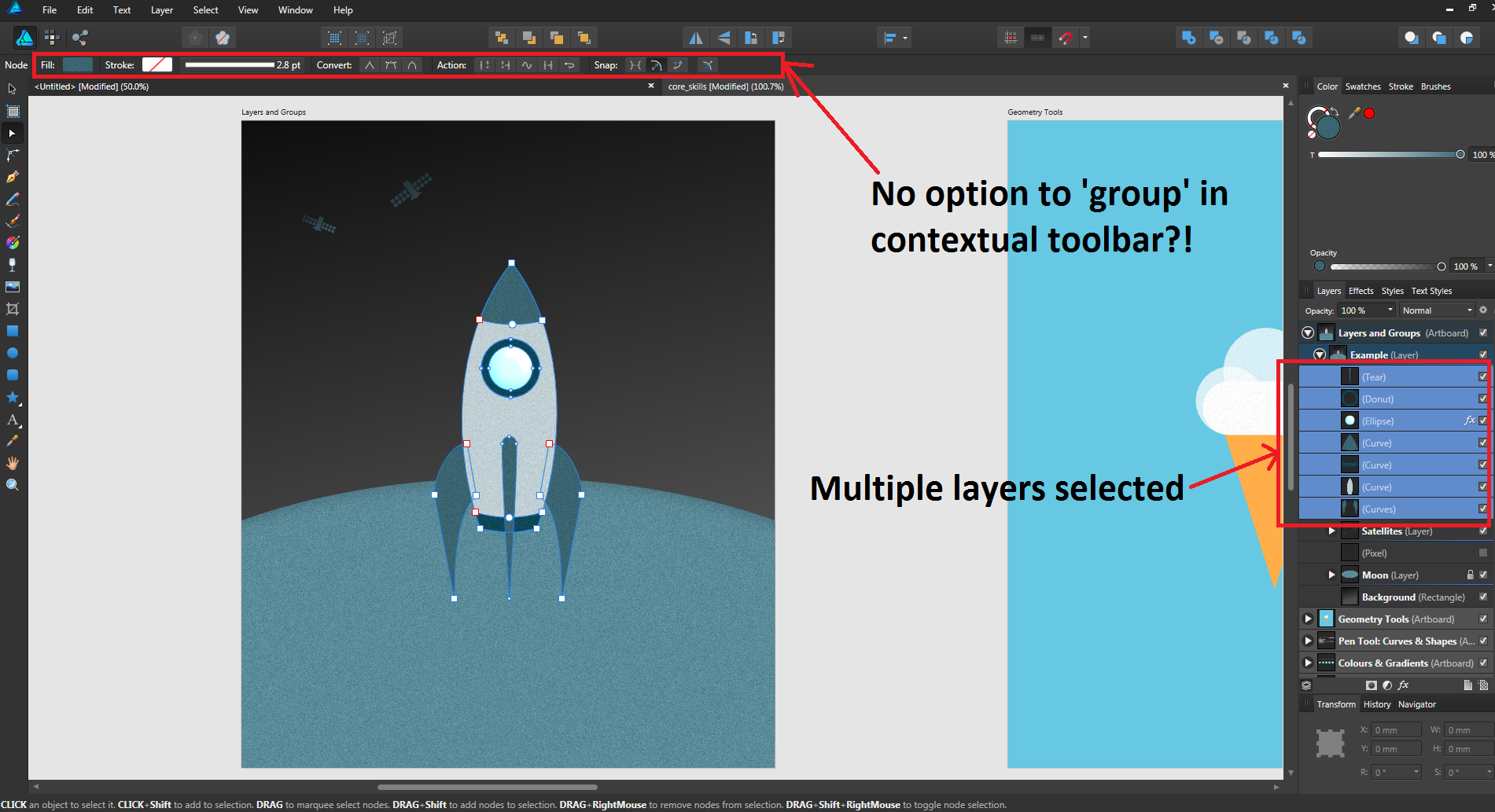Toggle visibility of the Satellites layer
Viewport: 1495px width, 812px height.
point(1482,531)
